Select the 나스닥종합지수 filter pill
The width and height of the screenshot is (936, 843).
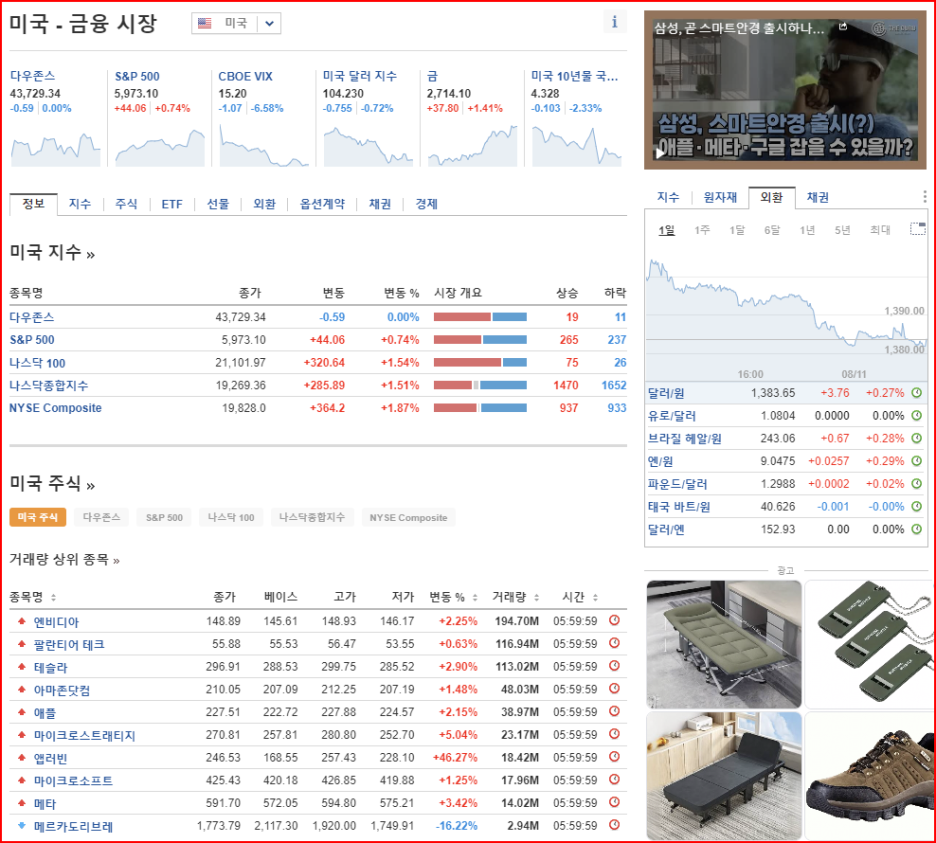click(x=312, y=517)
